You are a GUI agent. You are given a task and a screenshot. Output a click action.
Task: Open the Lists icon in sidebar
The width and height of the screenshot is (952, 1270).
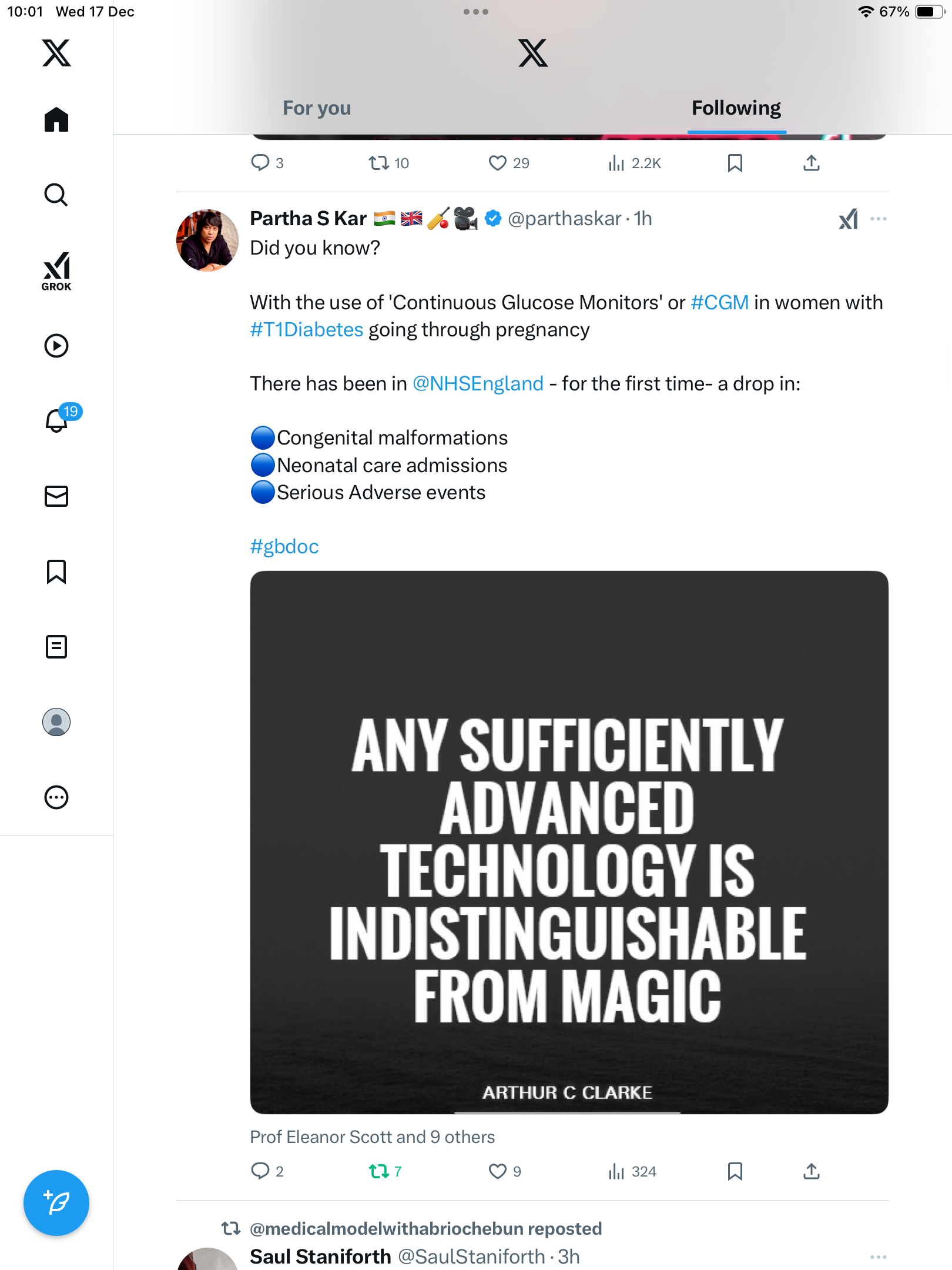click(x=56, y=647)
